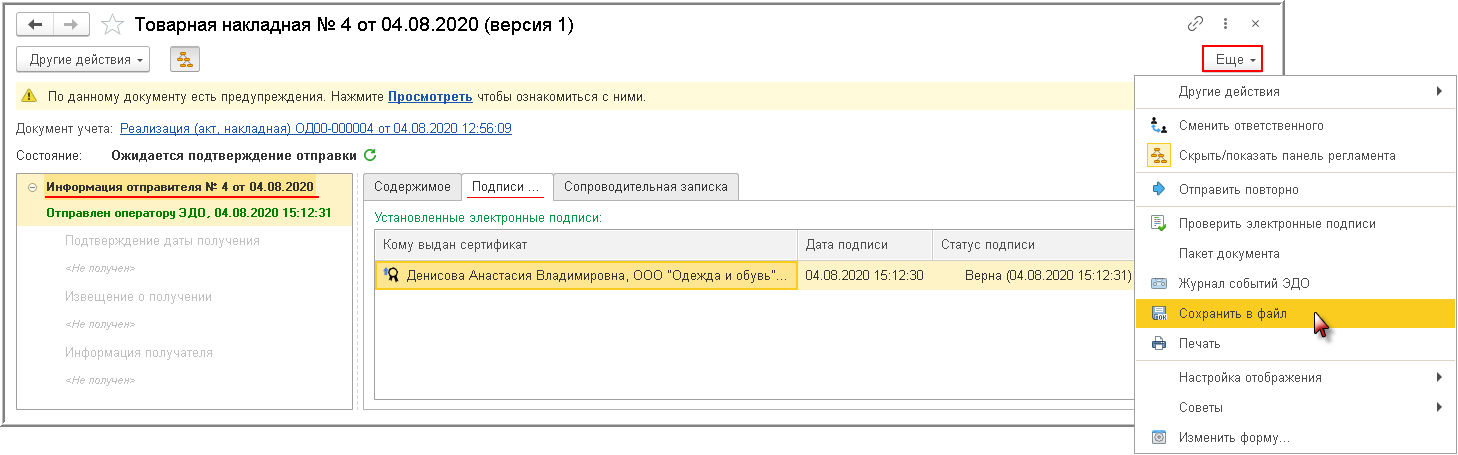This screenshot has height=455, width=1458.
Task: Open the Реализация accounting document link
Action: coord(316,128)
